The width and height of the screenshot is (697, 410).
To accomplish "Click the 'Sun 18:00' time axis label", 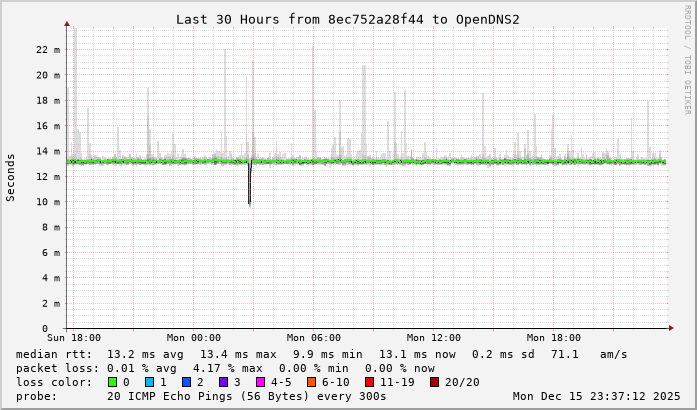I will tap(73, 338).
